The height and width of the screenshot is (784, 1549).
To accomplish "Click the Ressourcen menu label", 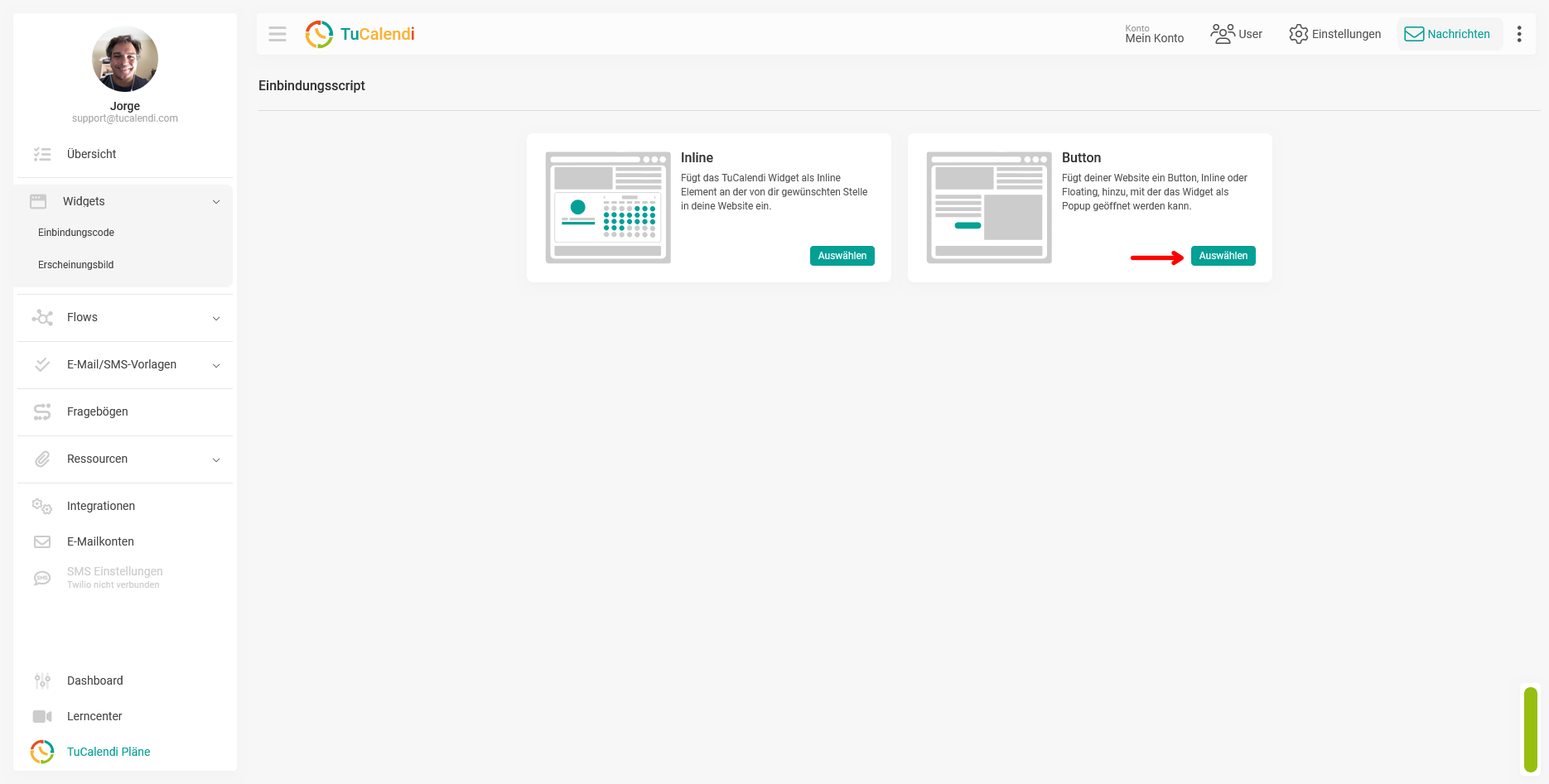I will click(97, 459).
